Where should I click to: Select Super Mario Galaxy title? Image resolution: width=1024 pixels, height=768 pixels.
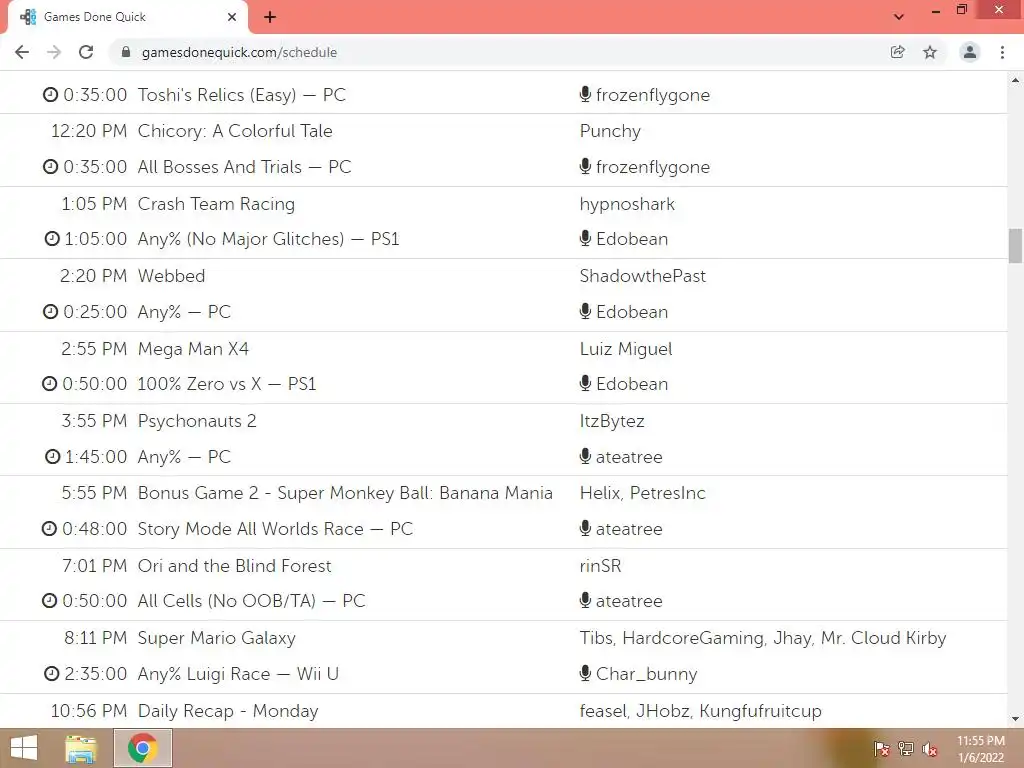click(216, 638)
